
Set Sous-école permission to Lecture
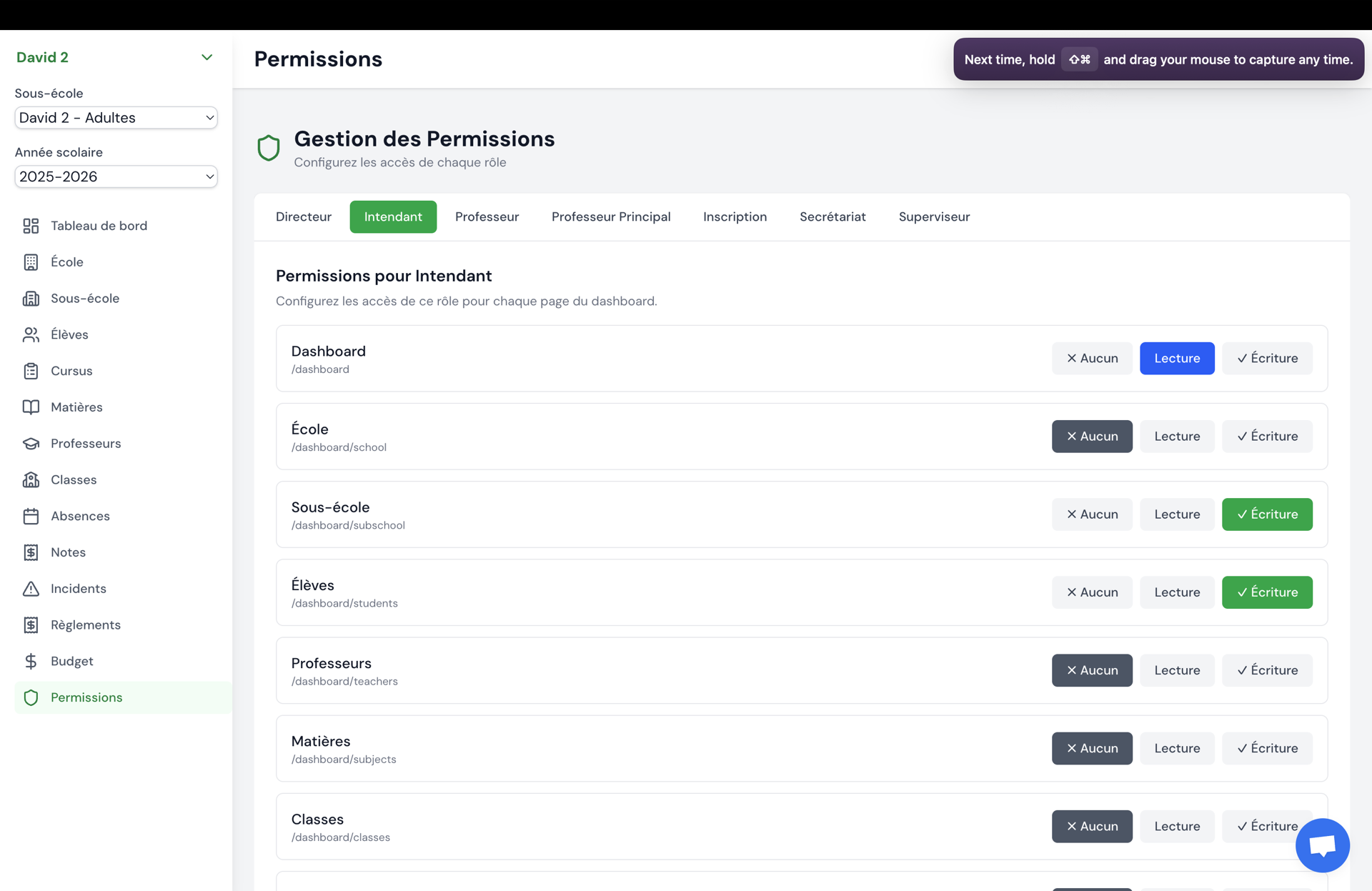(x=1177, y=514)
